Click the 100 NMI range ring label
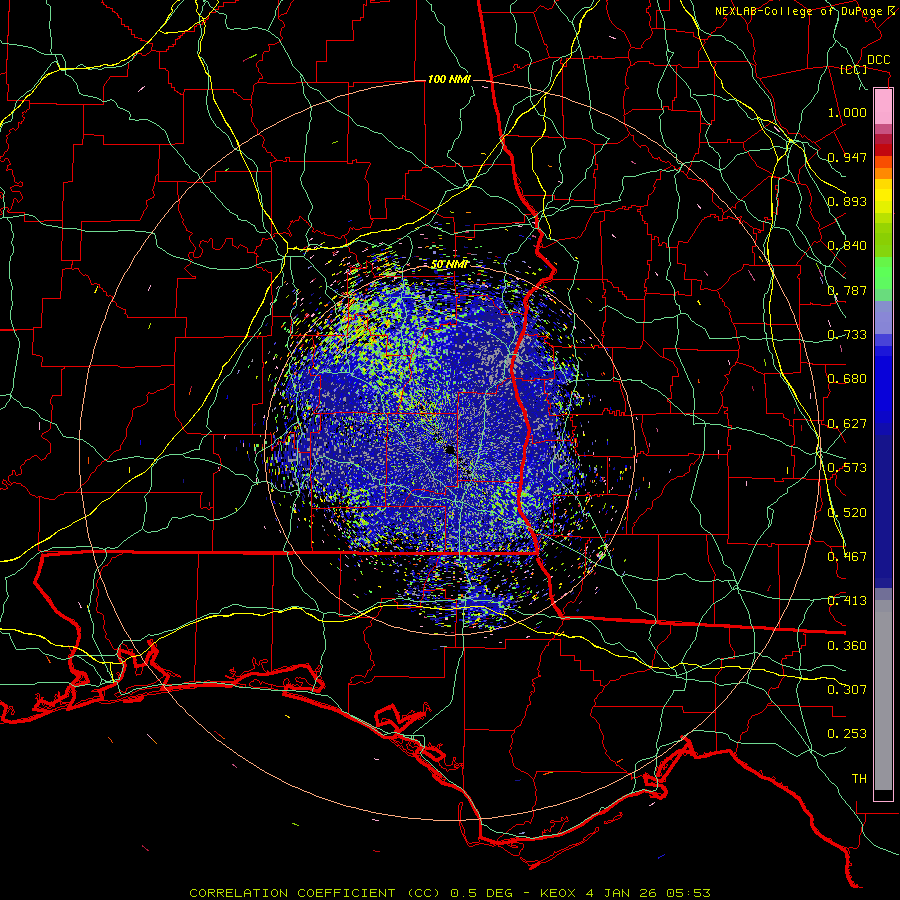The height and width of the screenshot is (900, 900). (449, 79)
